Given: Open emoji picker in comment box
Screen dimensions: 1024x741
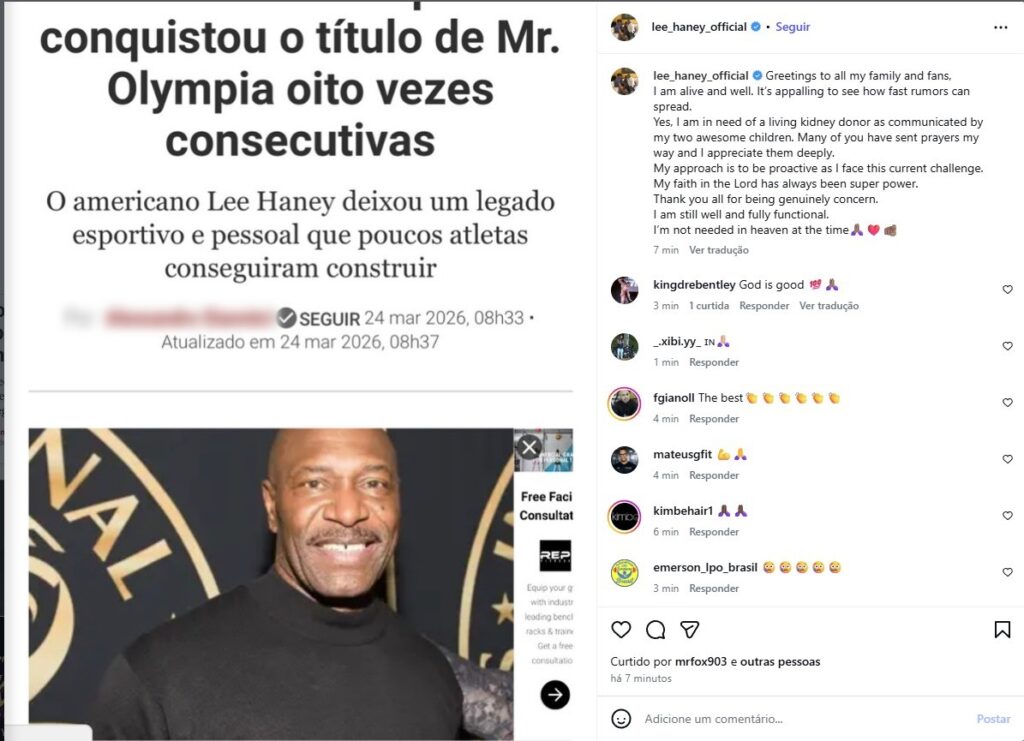Looking at the screenshot, I should click(x=620, y=719).
